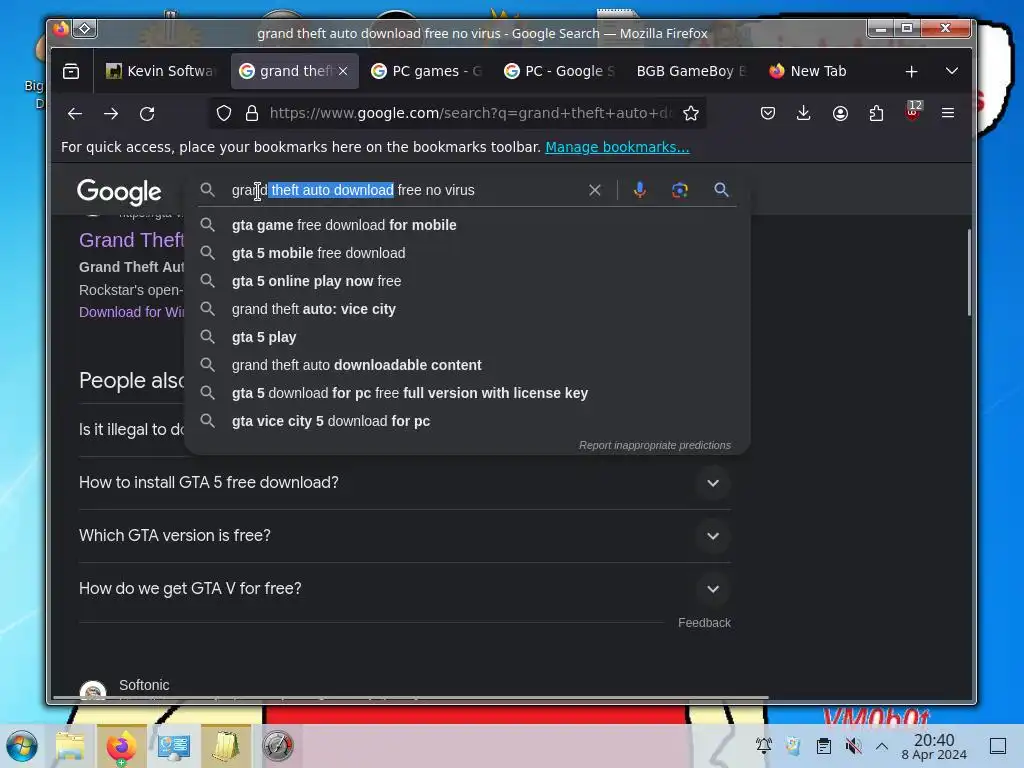1024x768 pixels.
Task: Open the Grand Theft result title link
Action: (x=131, y=240)
